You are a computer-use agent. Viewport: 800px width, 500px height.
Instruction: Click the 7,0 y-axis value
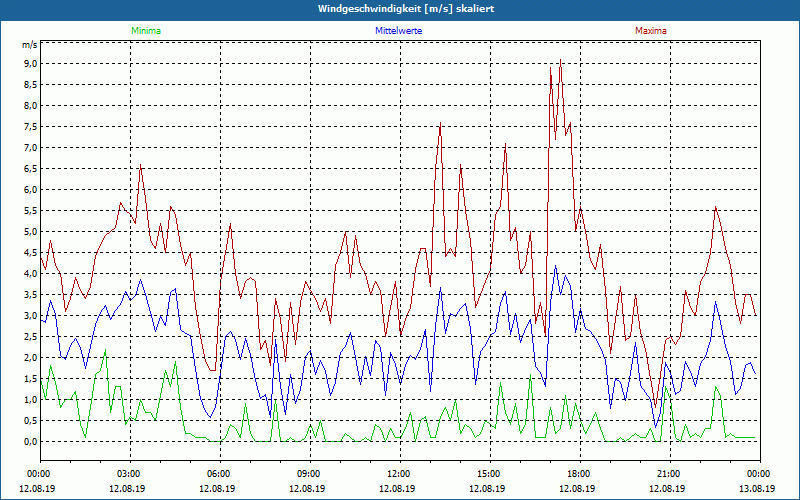click(x=31, y=148)
